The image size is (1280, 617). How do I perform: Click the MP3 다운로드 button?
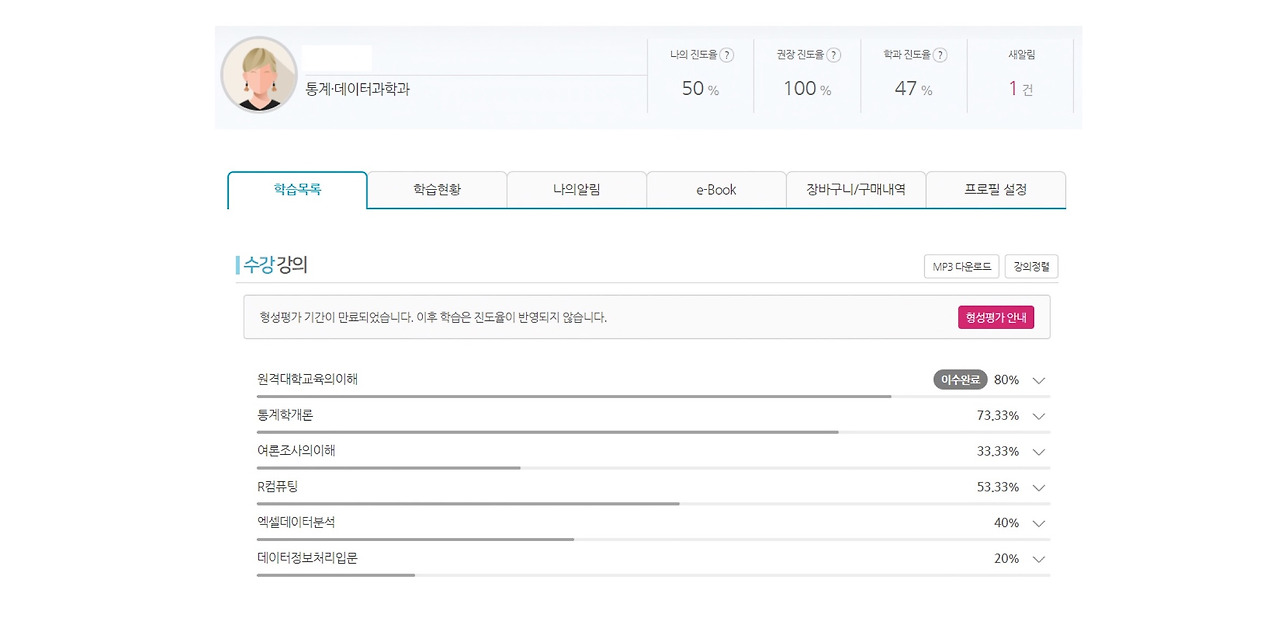point(960,266)
